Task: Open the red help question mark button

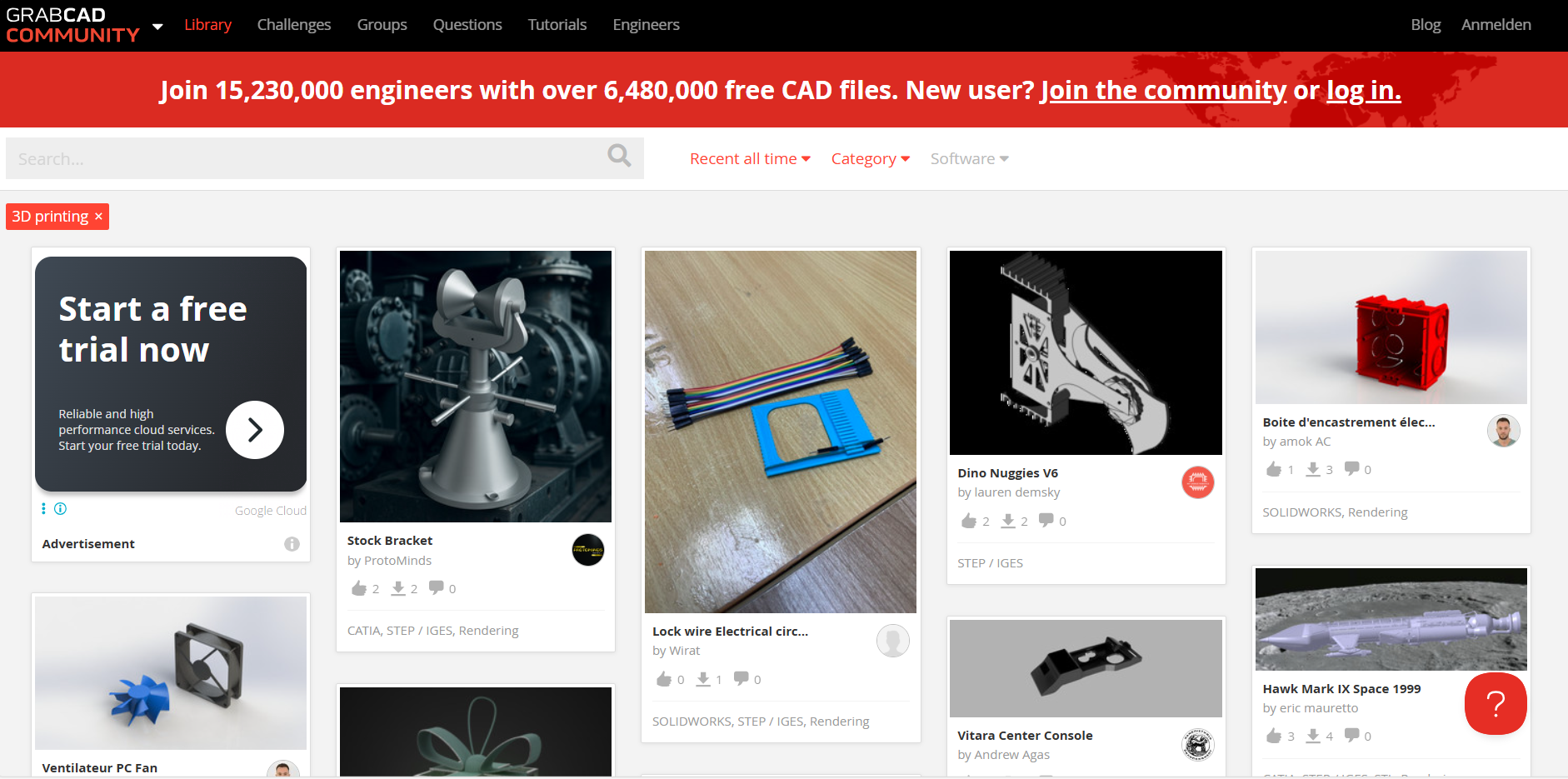Action: point(1496,704)
